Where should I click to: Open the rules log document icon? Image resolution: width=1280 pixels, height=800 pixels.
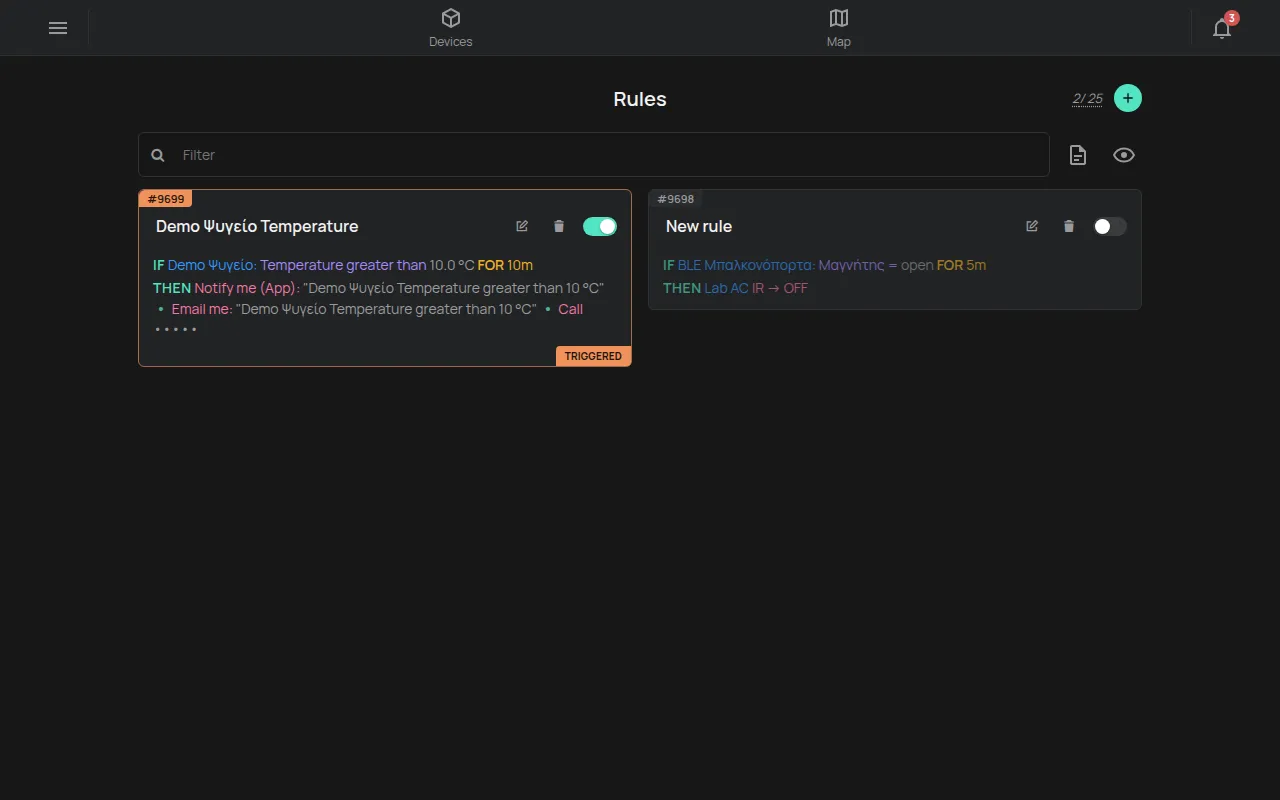(x=1078, y=155)
